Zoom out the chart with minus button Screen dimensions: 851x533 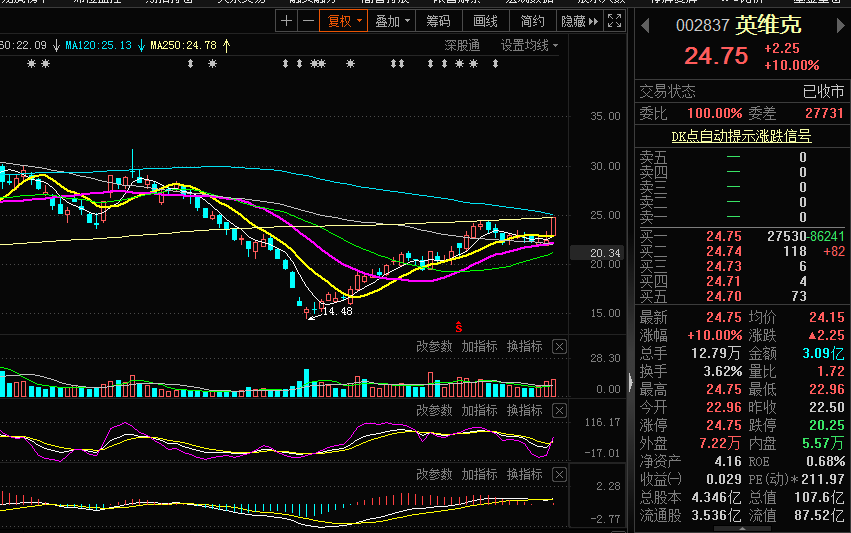pos(308,21)
